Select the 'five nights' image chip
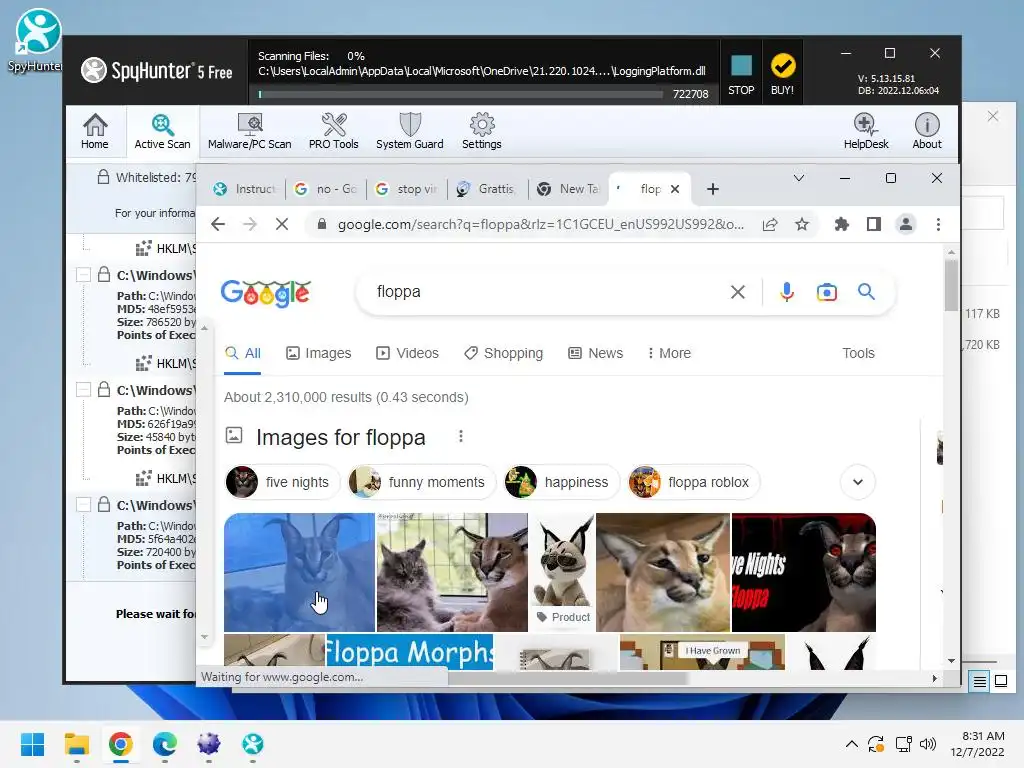The width and height of the screenshot is (1024, 768). pos(282,483)
